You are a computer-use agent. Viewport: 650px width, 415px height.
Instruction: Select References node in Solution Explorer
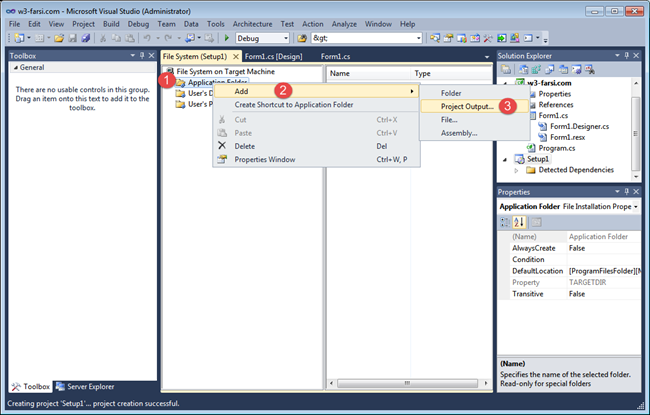click(555, 105)
